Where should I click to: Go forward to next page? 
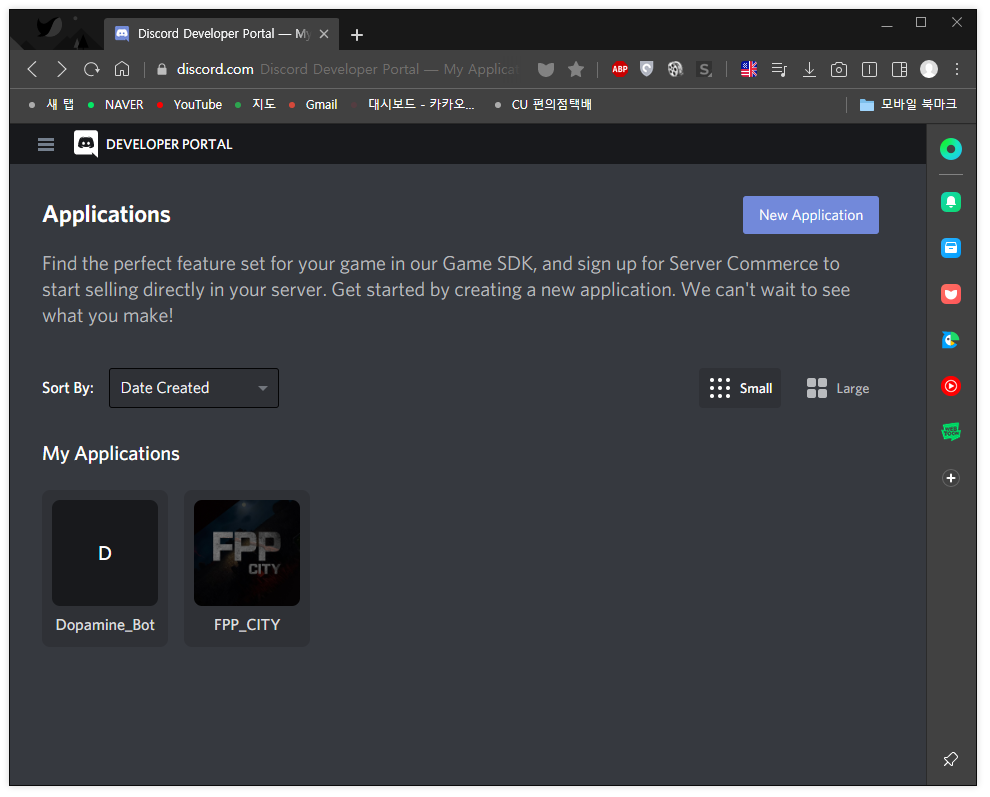point(61,69)
